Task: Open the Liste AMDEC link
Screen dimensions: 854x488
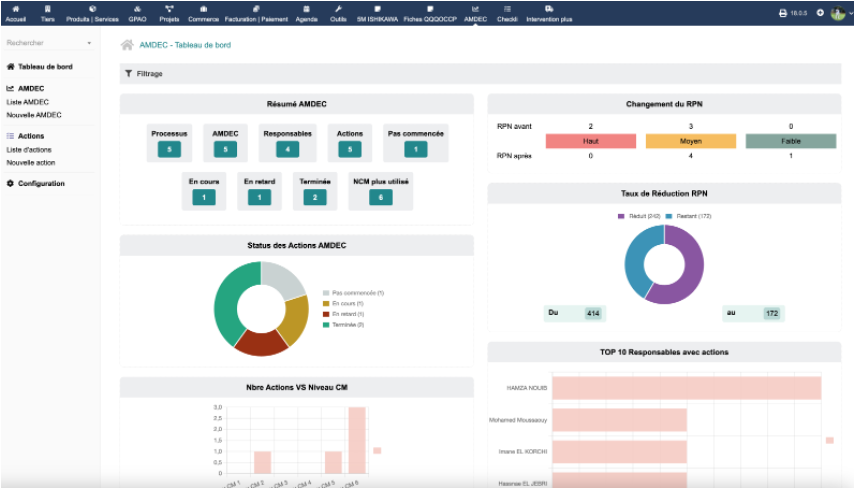Action: coord(27,102)
